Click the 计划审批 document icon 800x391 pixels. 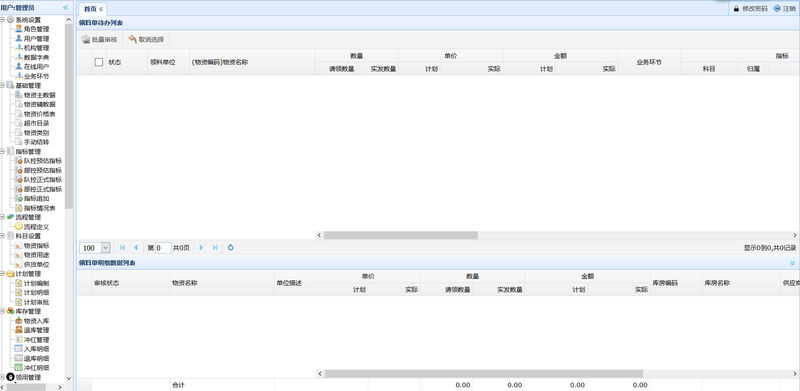pos(19,302)
